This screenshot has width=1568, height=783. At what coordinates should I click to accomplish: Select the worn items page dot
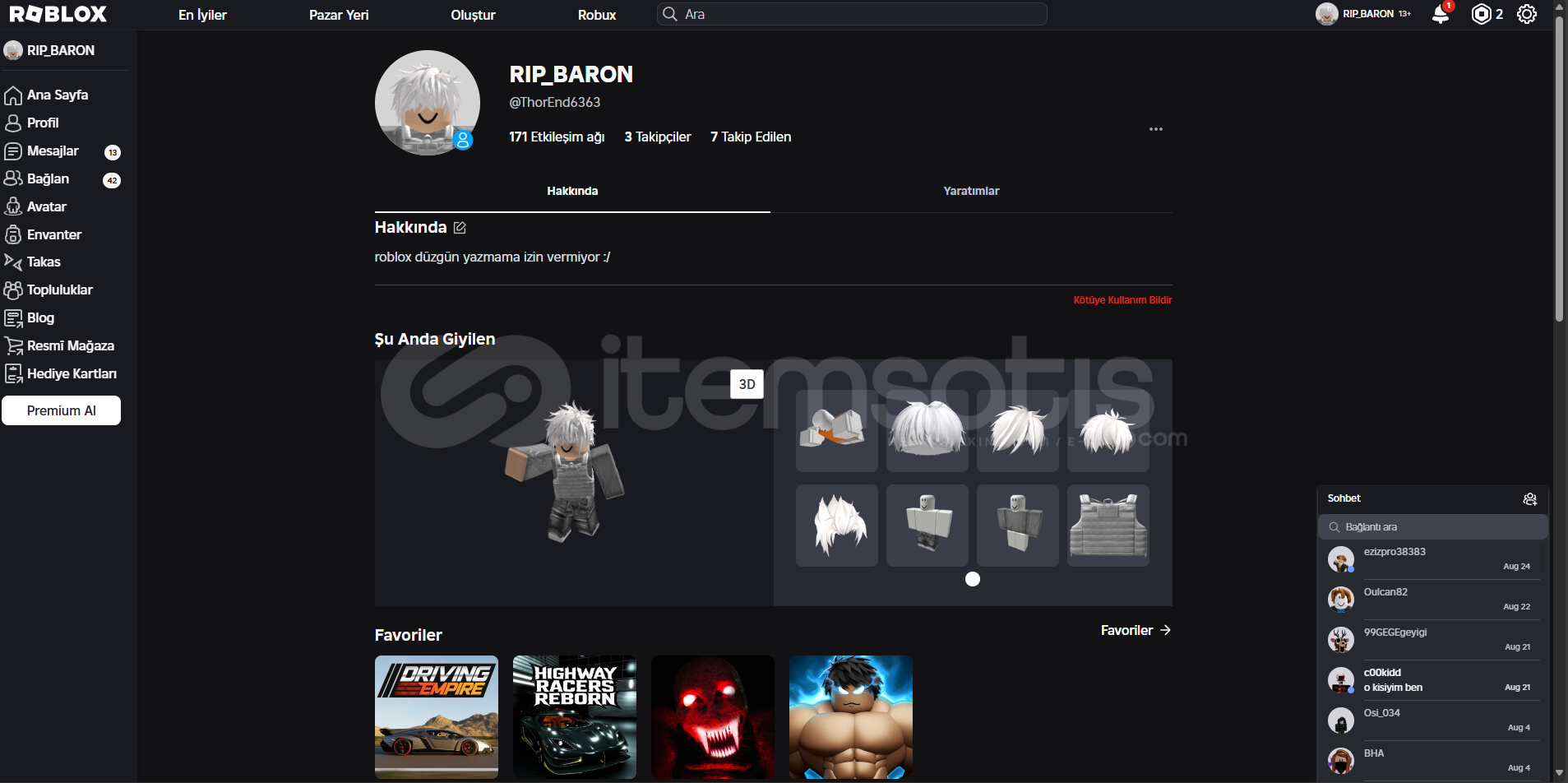point(973,579)
